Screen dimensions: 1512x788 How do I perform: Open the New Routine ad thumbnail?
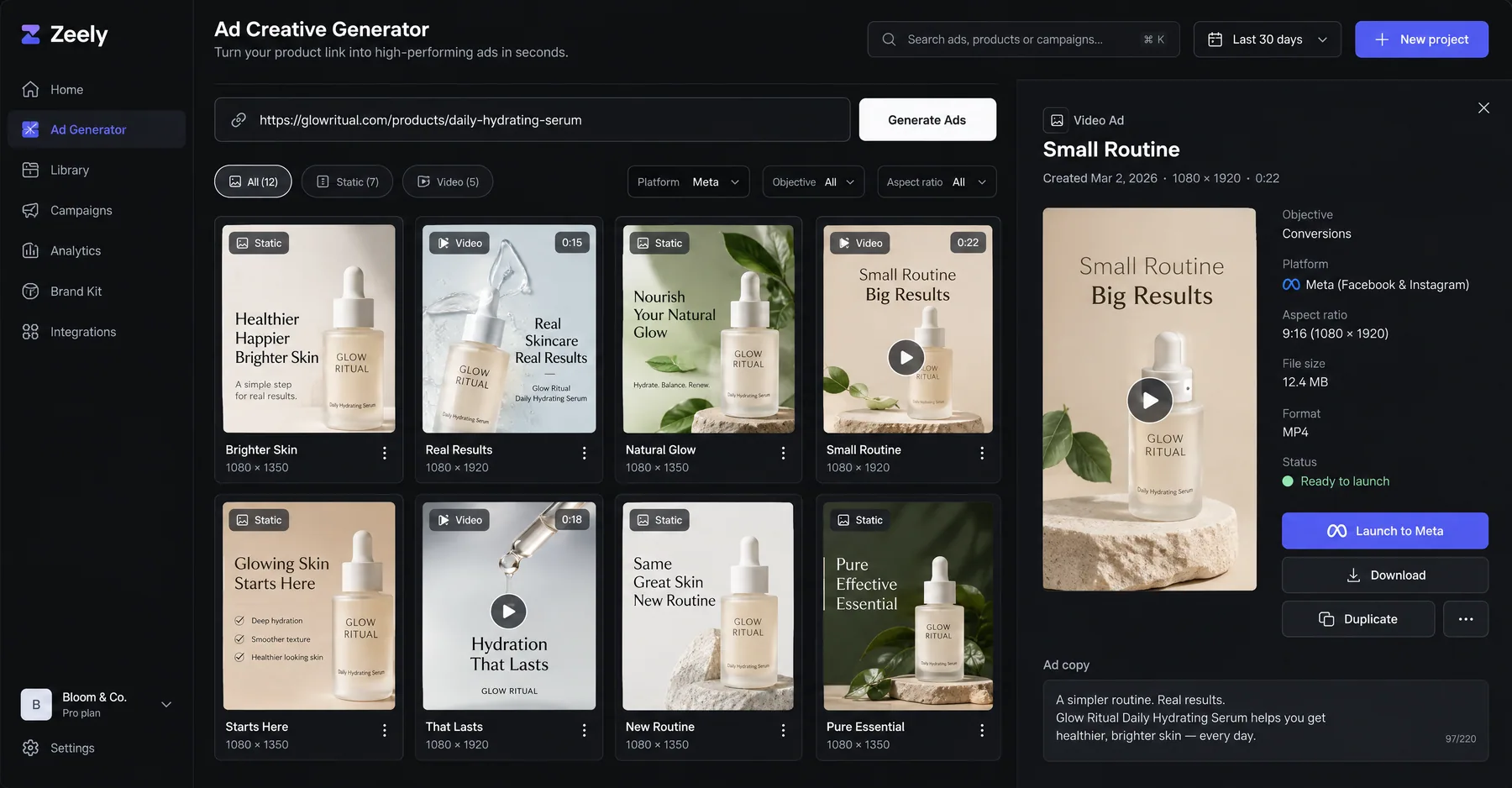708,606
